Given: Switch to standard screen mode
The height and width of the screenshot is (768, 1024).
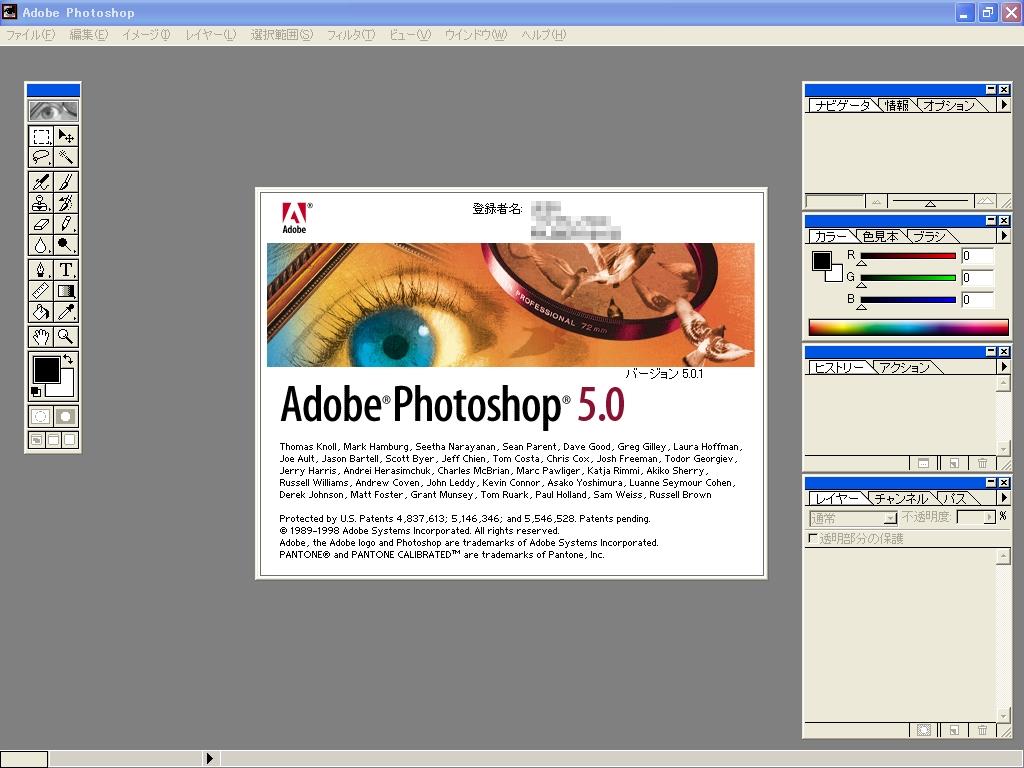Looking at the screenshot, I should click(x=37, y=440).
